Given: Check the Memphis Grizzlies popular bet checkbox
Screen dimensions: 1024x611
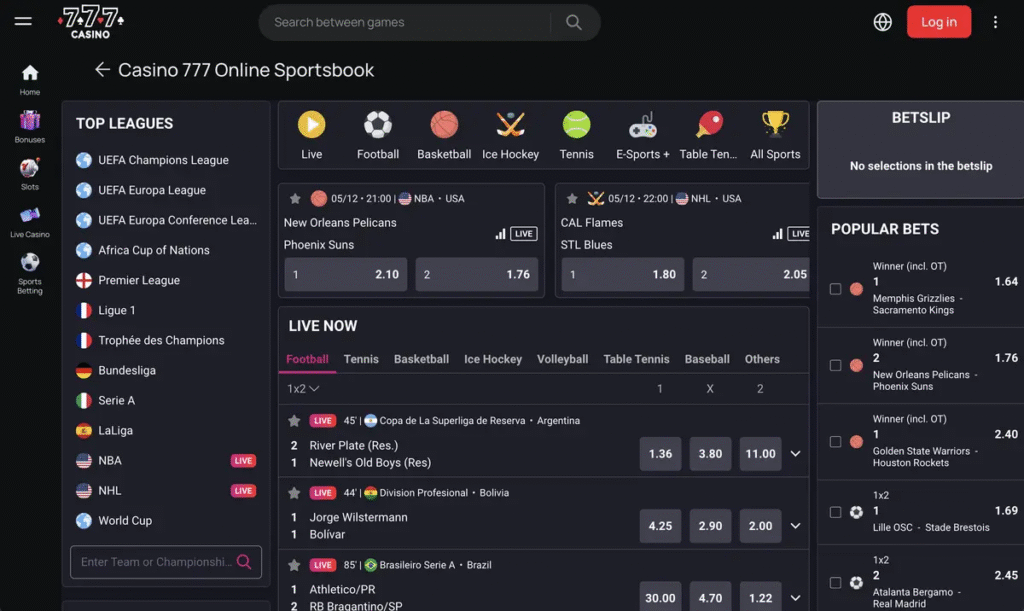Looking at the screenshot, I should click(837, 290).
